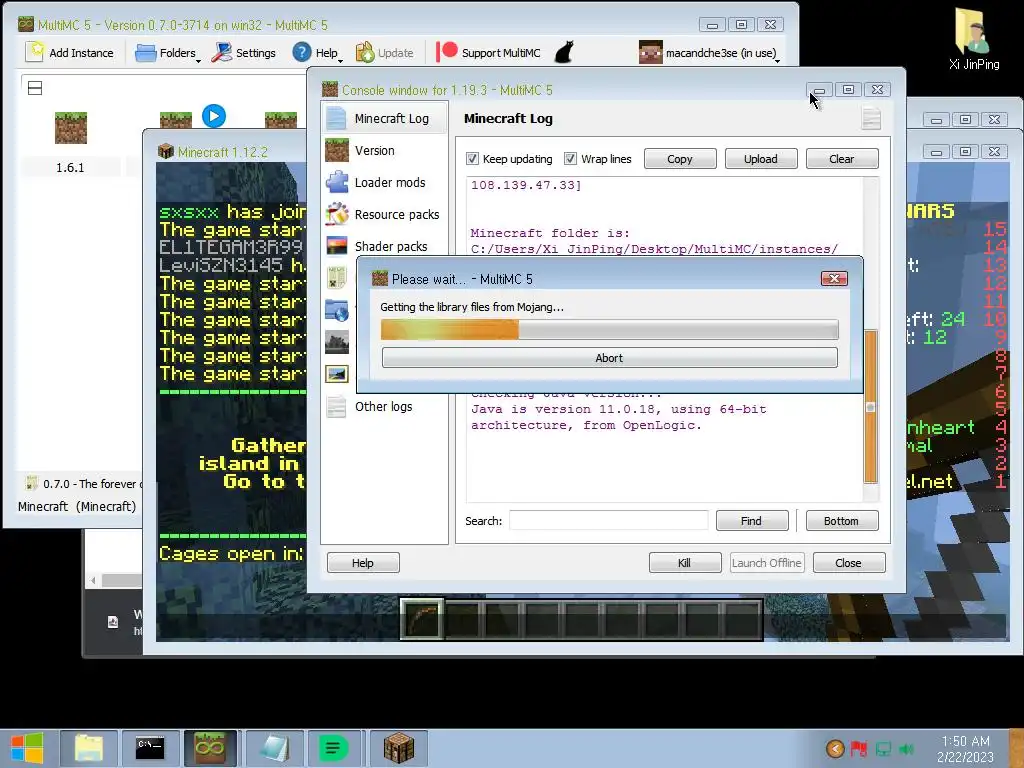This screenshot has height=768, width=1024.
Task: Select the 1.6.1 instance
Action: pos(71,144)
